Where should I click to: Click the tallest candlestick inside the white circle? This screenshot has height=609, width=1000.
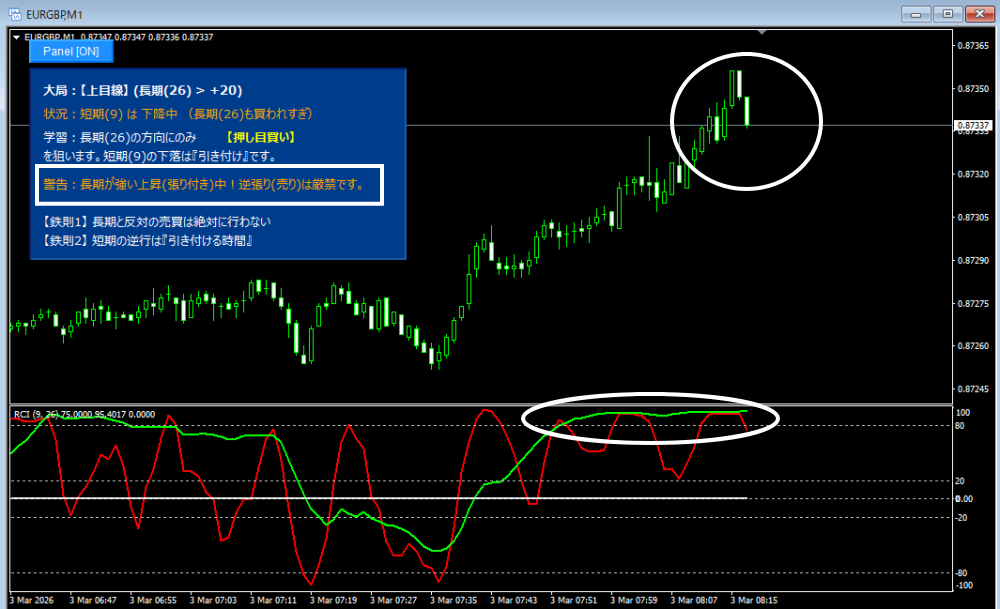tap(735, 84)
